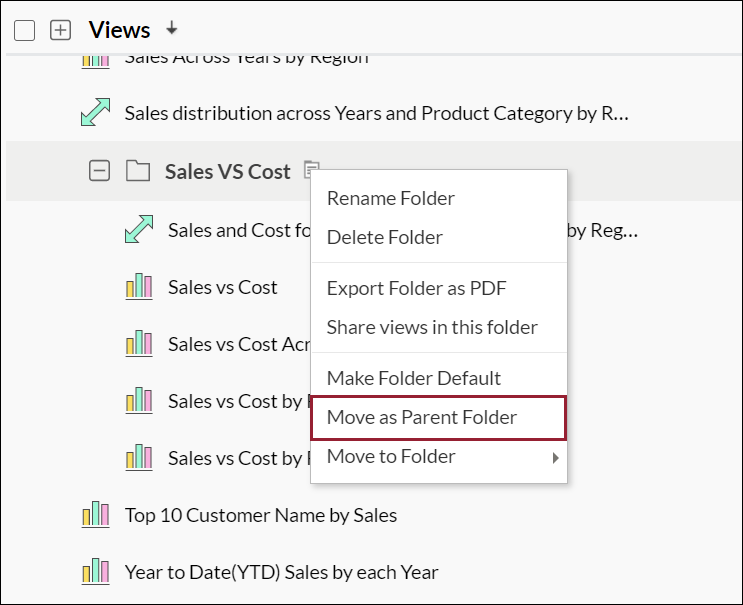Choose Rename Folder from the context menu
This screenshot has width=743, height=605.
pos(391,198)
